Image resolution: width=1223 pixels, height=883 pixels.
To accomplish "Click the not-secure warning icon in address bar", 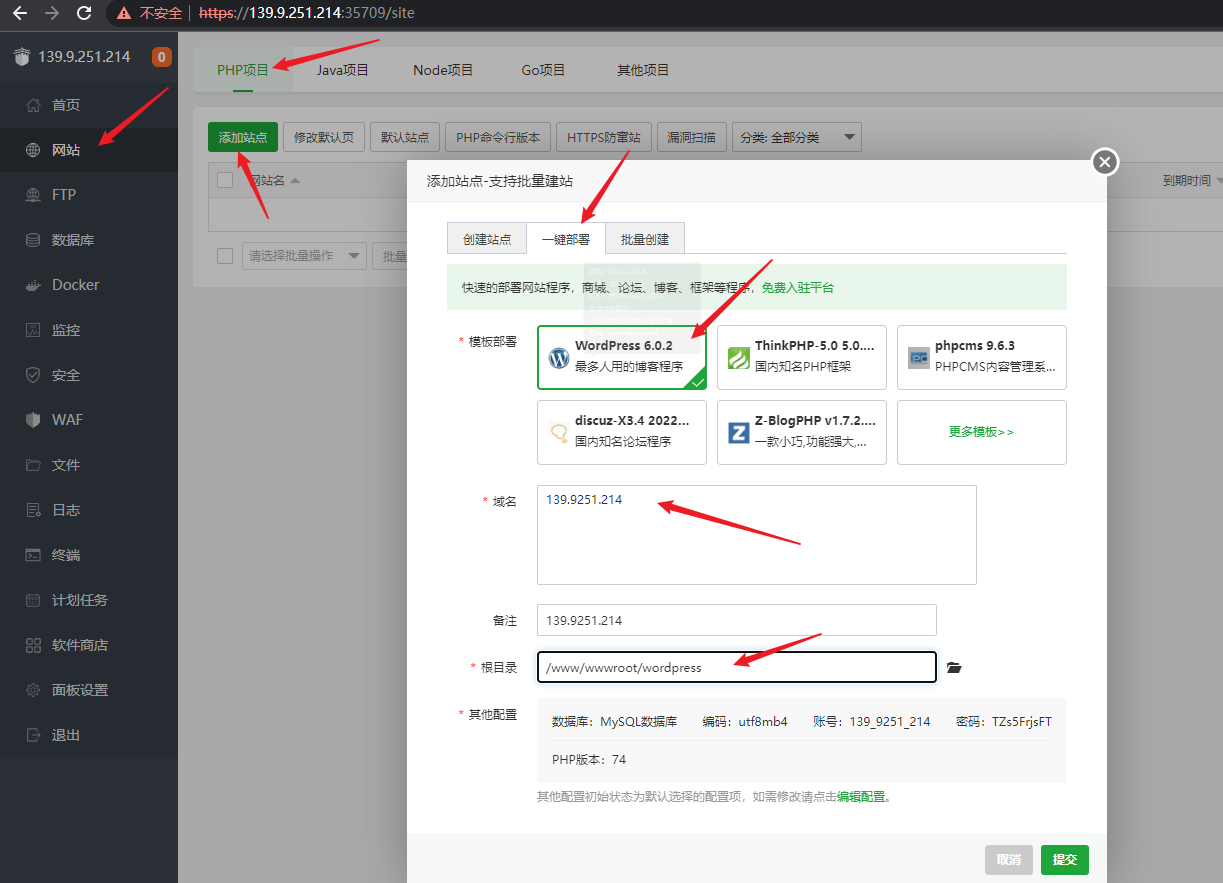I will 124,13.
